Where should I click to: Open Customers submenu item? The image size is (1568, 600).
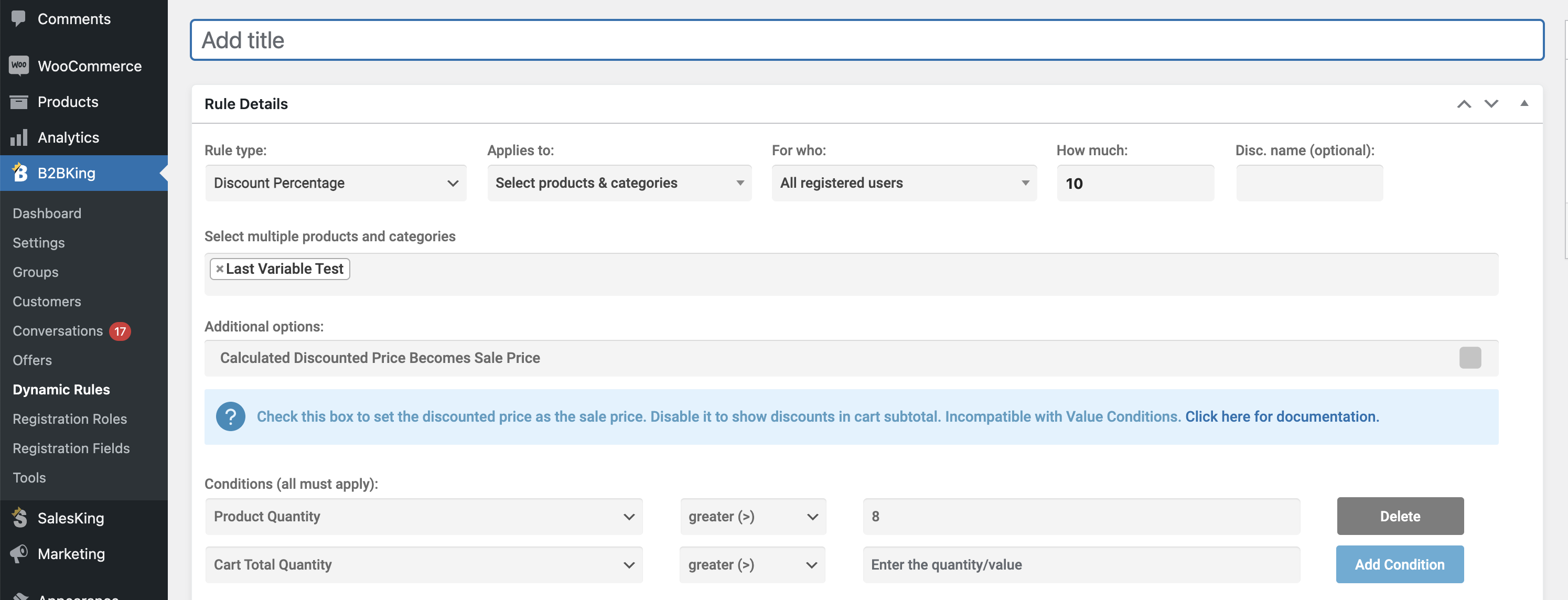tap(47, 301)
